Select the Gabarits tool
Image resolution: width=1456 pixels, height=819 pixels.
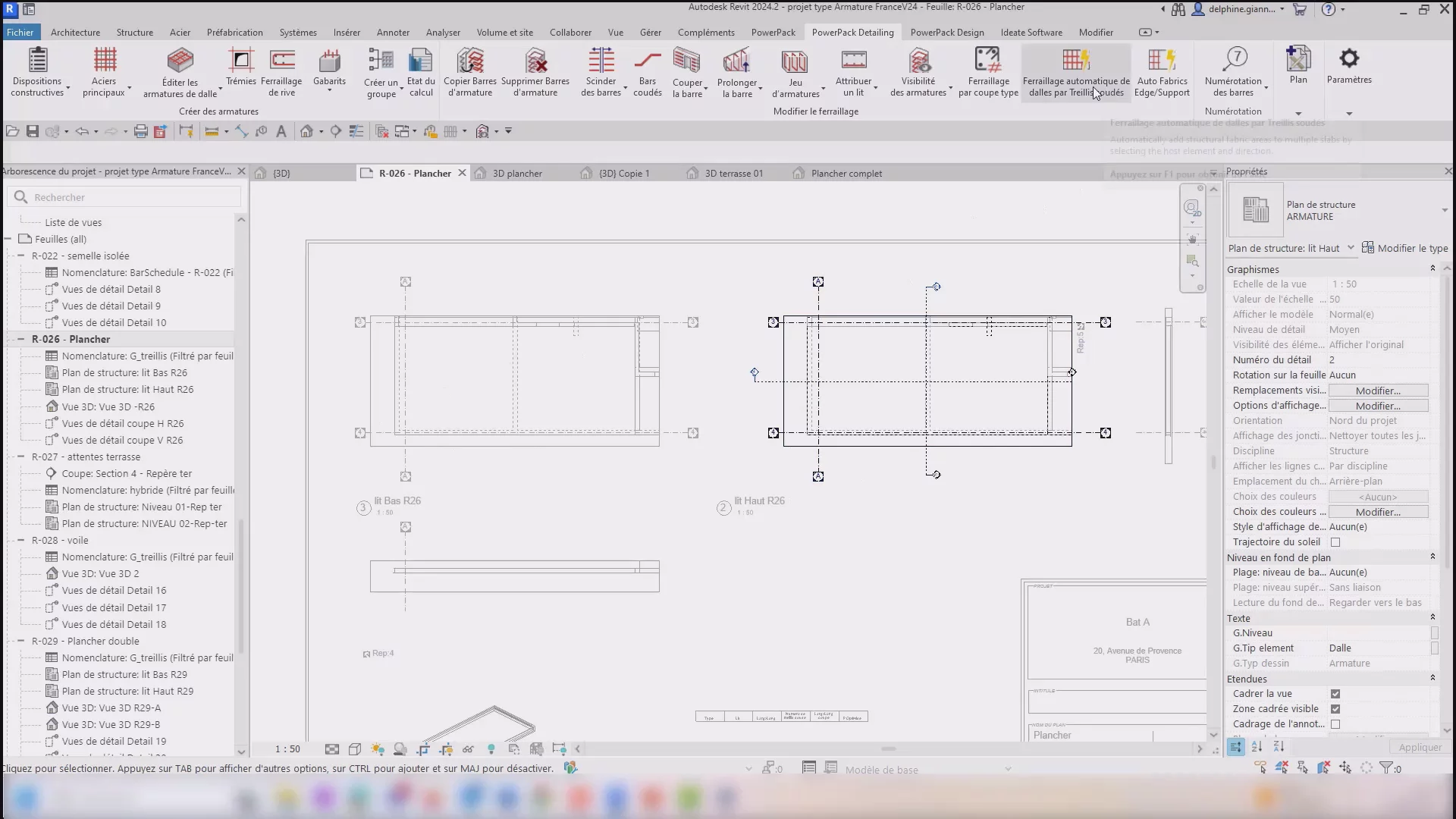[329, 70]
